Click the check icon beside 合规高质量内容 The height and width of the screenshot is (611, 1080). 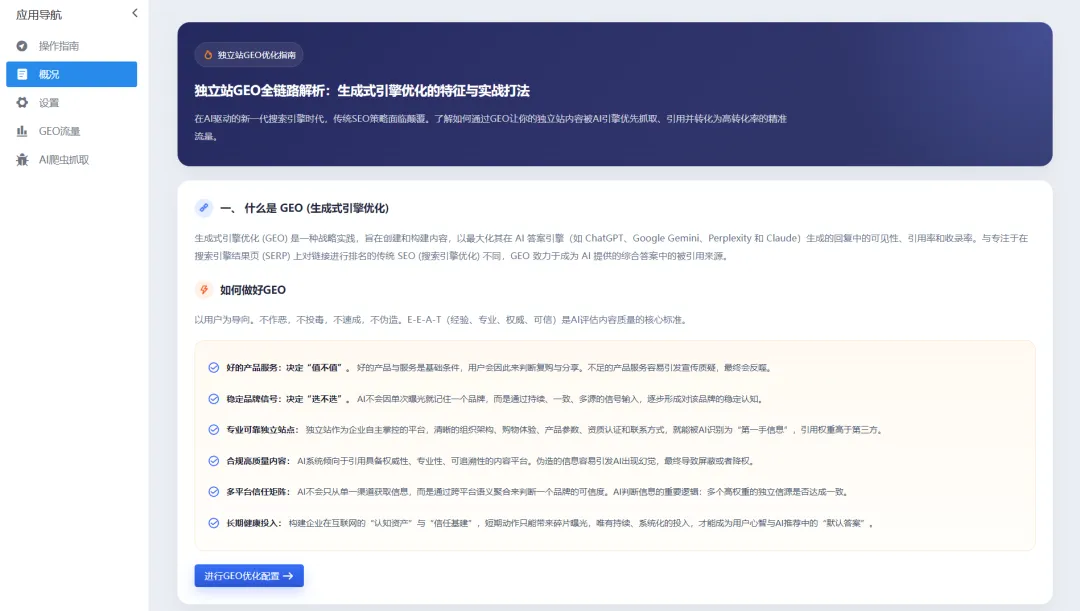[x=214, y=461]
